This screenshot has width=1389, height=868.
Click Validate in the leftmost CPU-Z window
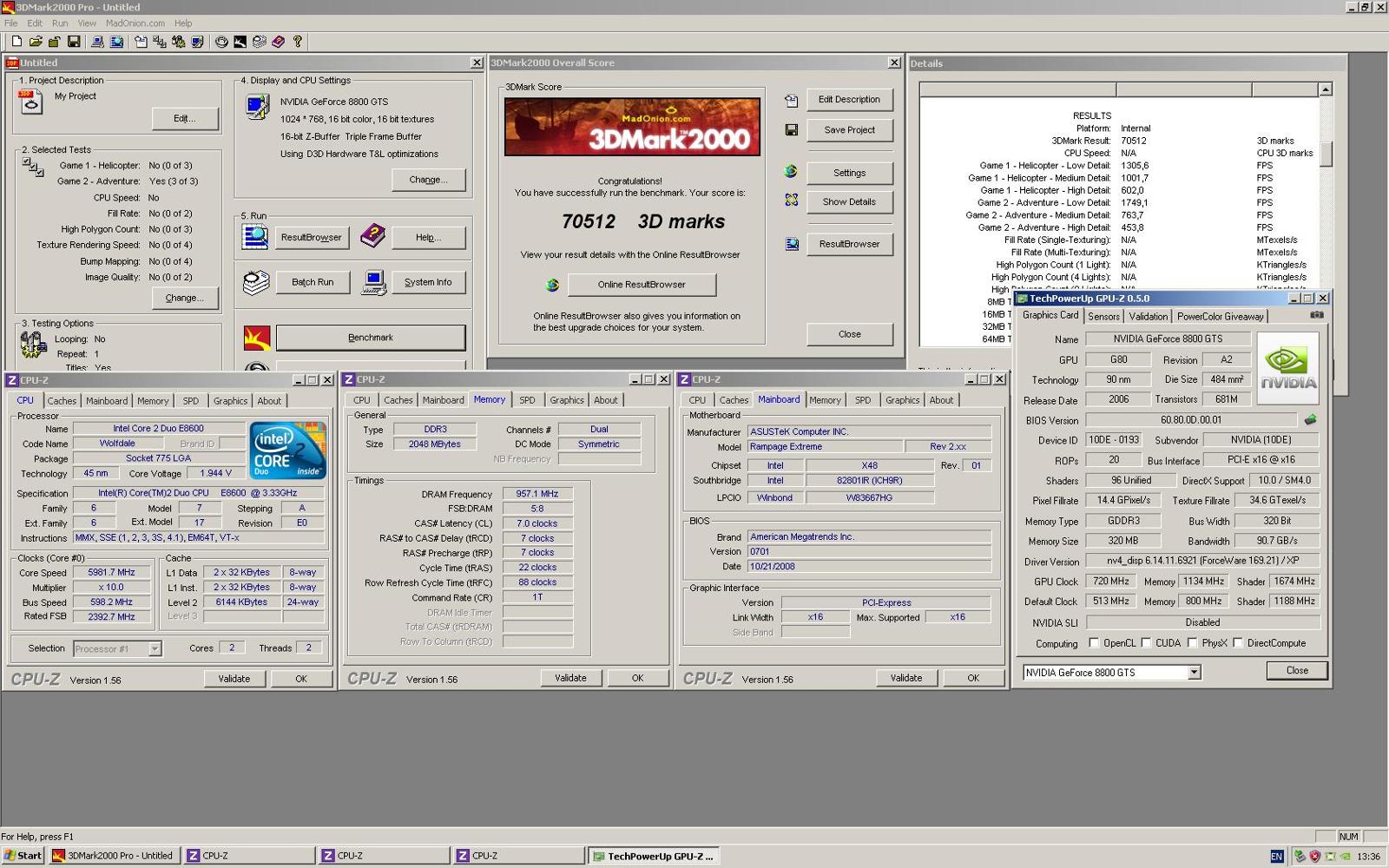point(234,679)
